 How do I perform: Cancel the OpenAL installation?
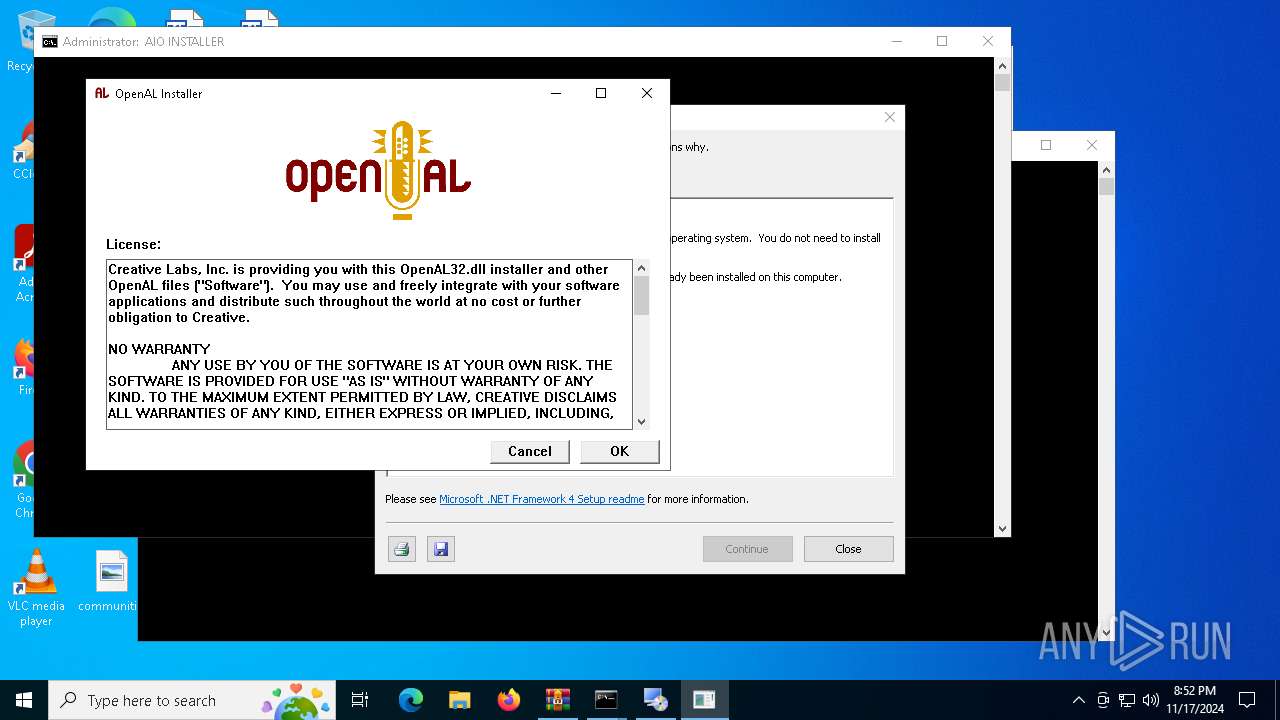pyautogui.click(x=530, y=451)
